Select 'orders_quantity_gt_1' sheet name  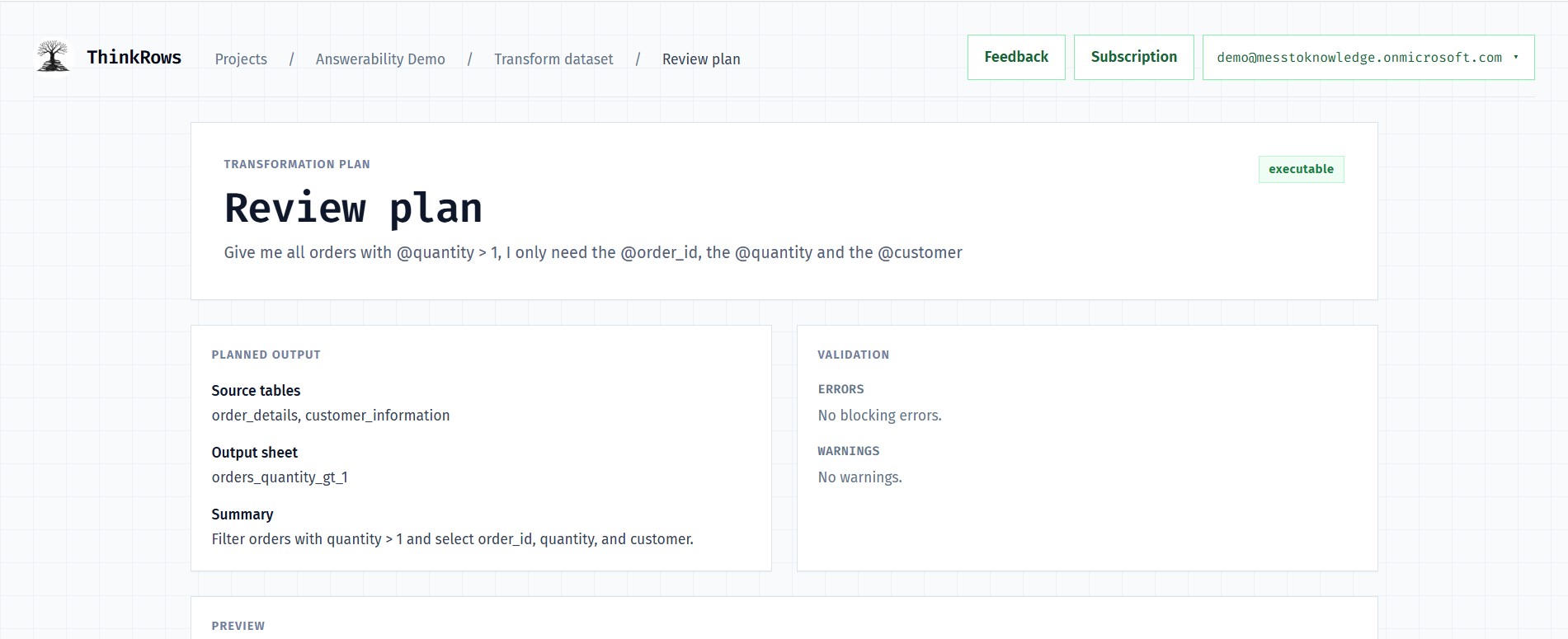280,477
